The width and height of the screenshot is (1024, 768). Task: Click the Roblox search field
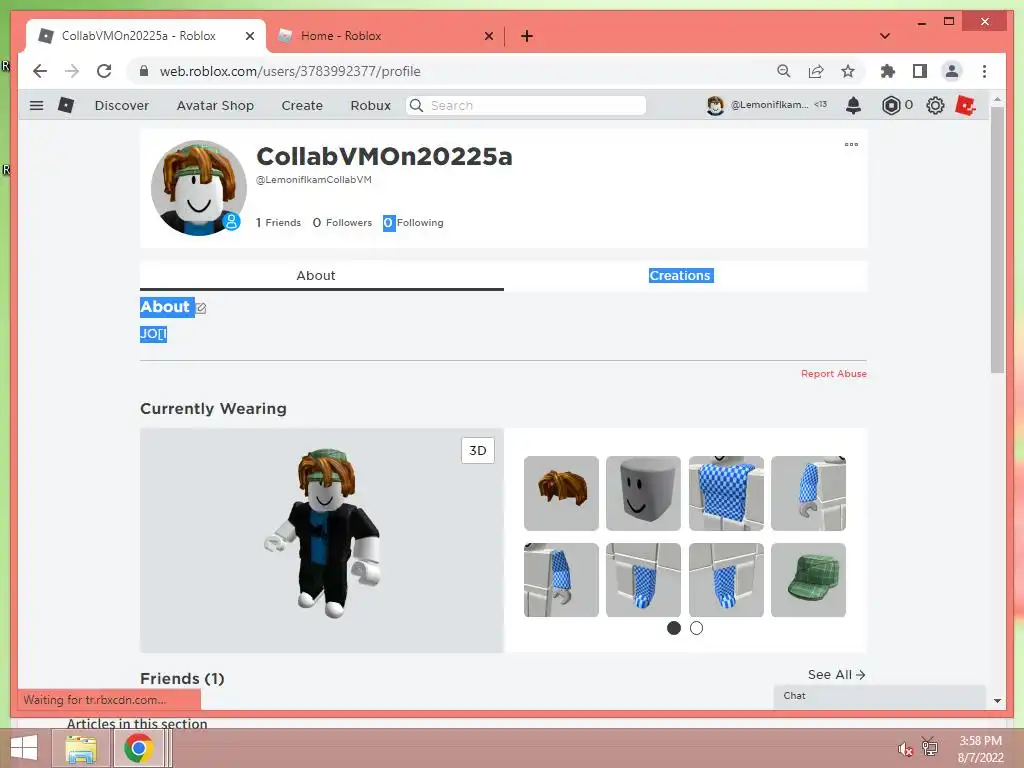(526, 105)
